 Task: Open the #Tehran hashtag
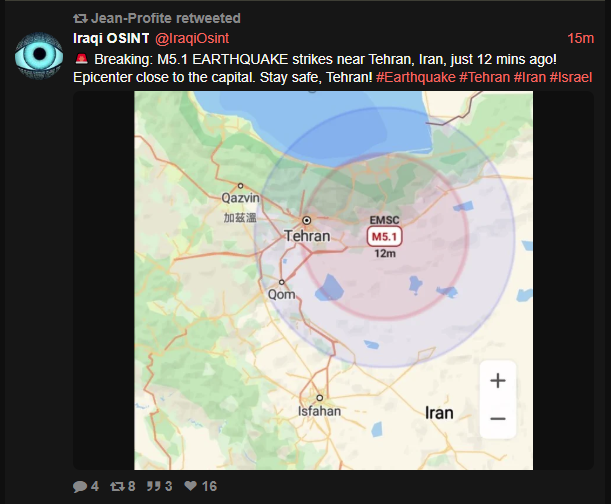(x=484, y=77)
